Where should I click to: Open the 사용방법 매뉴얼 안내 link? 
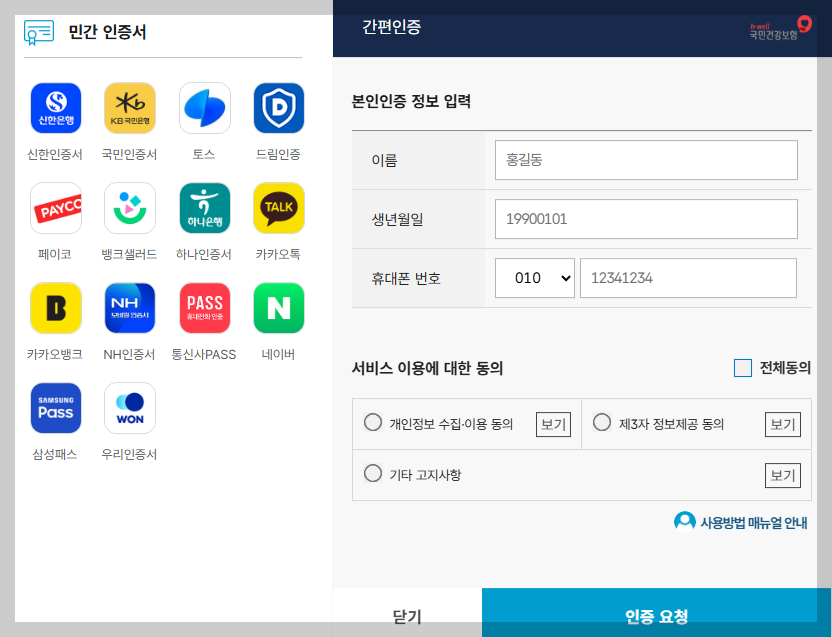pyautogui.click(x=753, y=523)
